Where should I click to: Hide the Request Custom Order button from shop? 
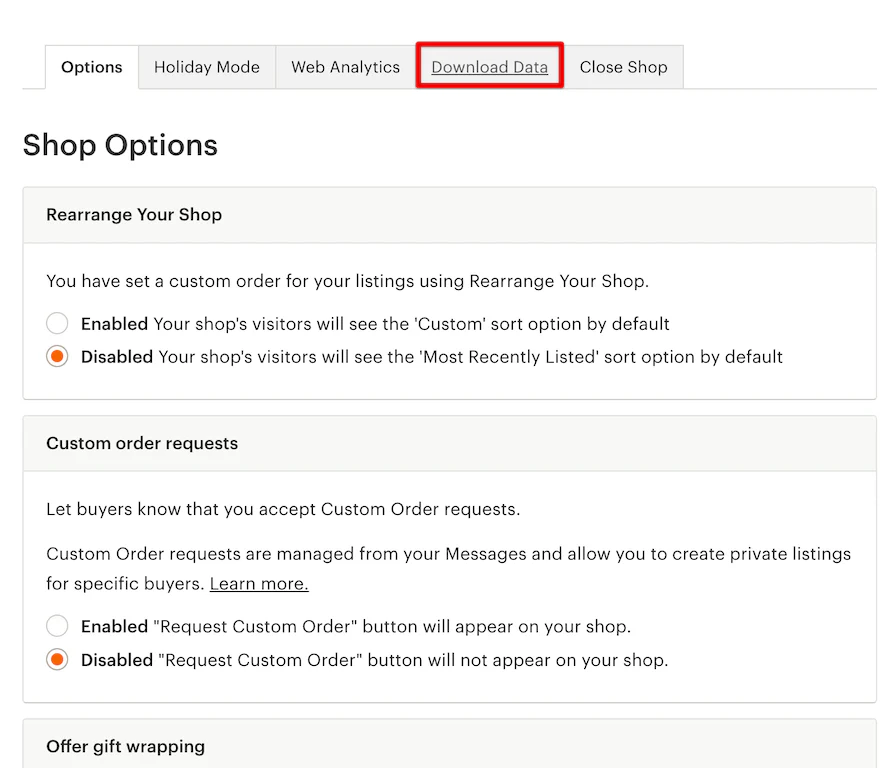tap(57, 660)
